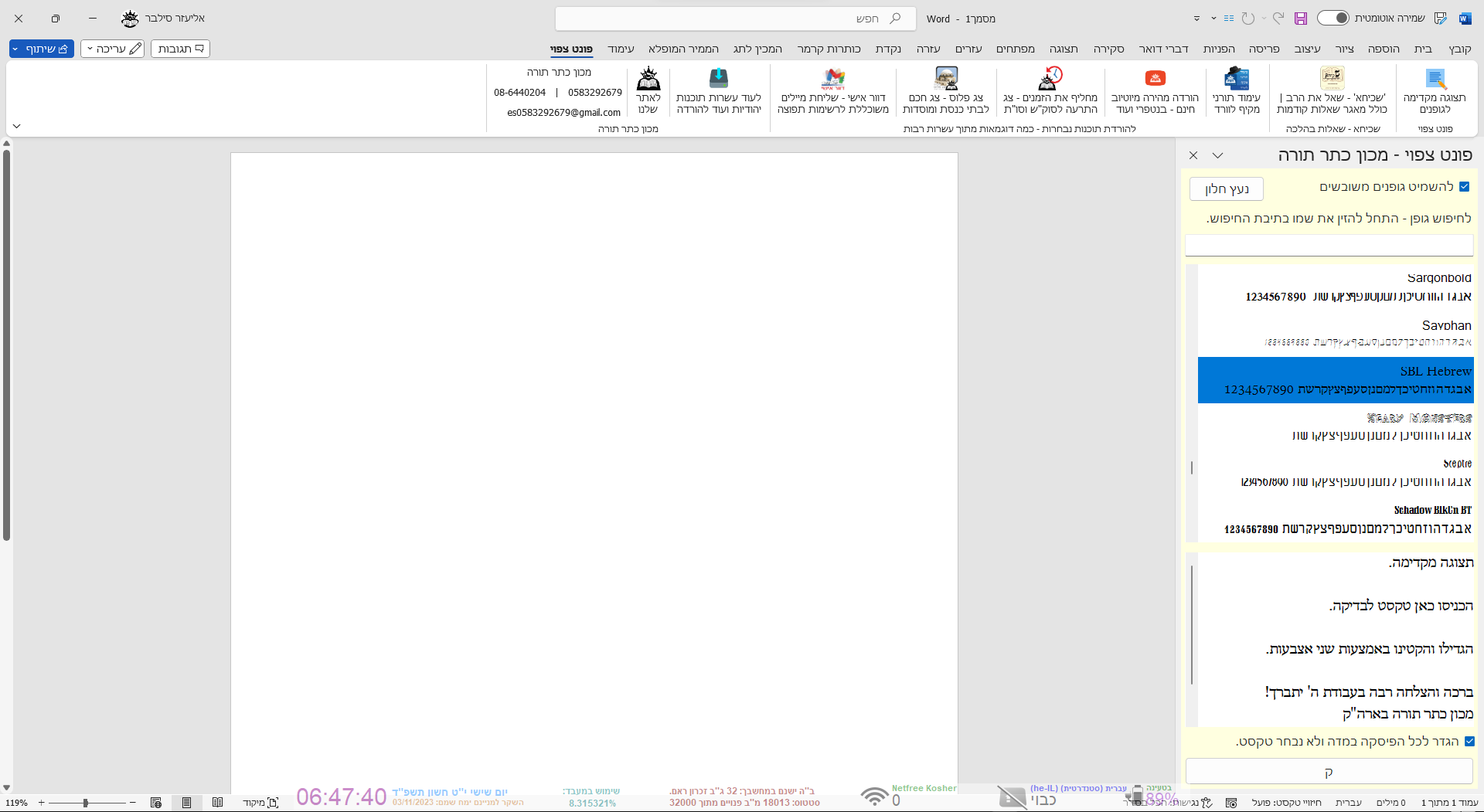Open the מחליף את הזמנים clock tool

tap(1050, 90)
